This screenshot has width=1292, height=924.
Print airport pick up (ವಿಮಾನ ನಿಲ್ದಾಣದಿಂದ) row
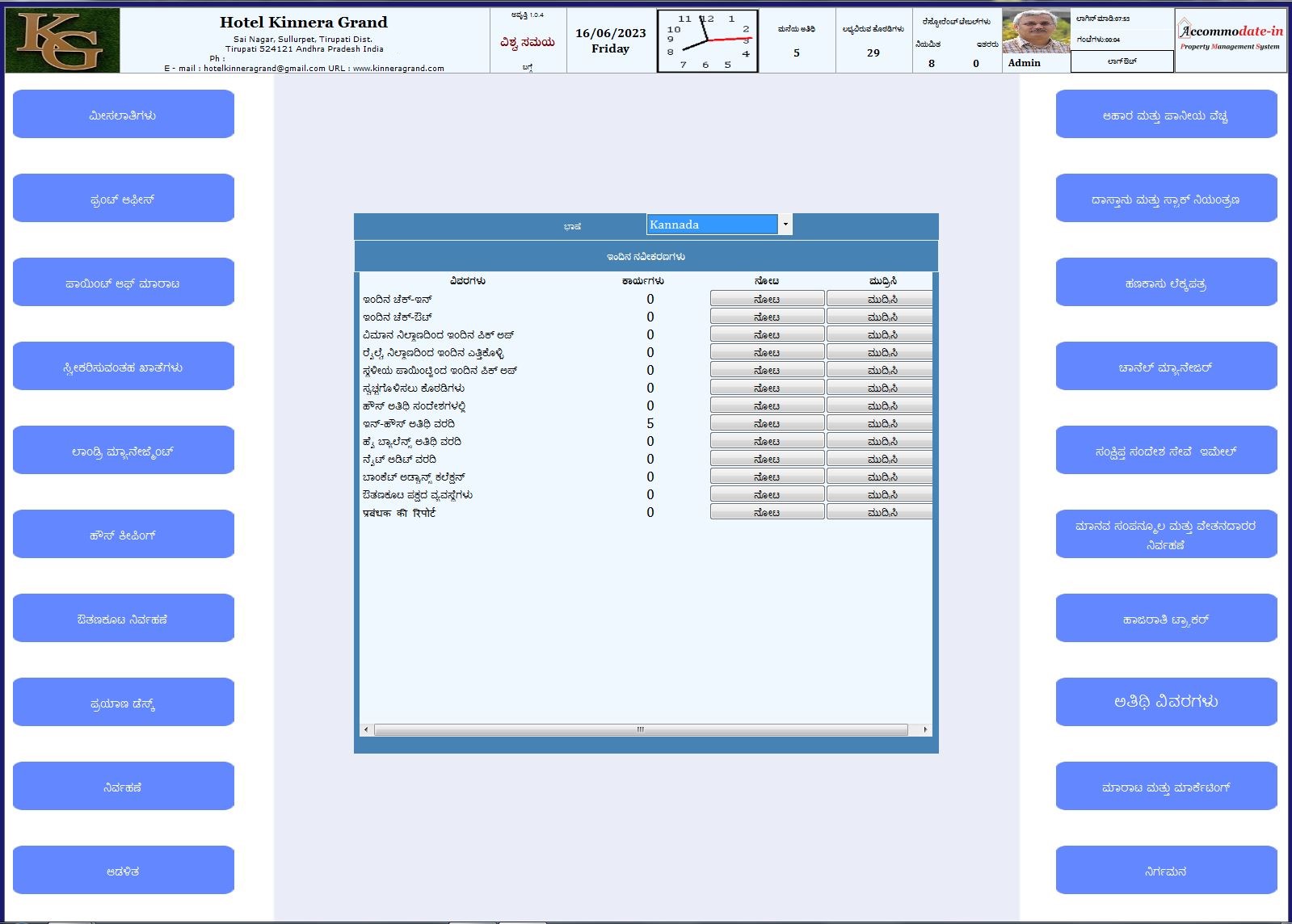click(x=879, y=334)
